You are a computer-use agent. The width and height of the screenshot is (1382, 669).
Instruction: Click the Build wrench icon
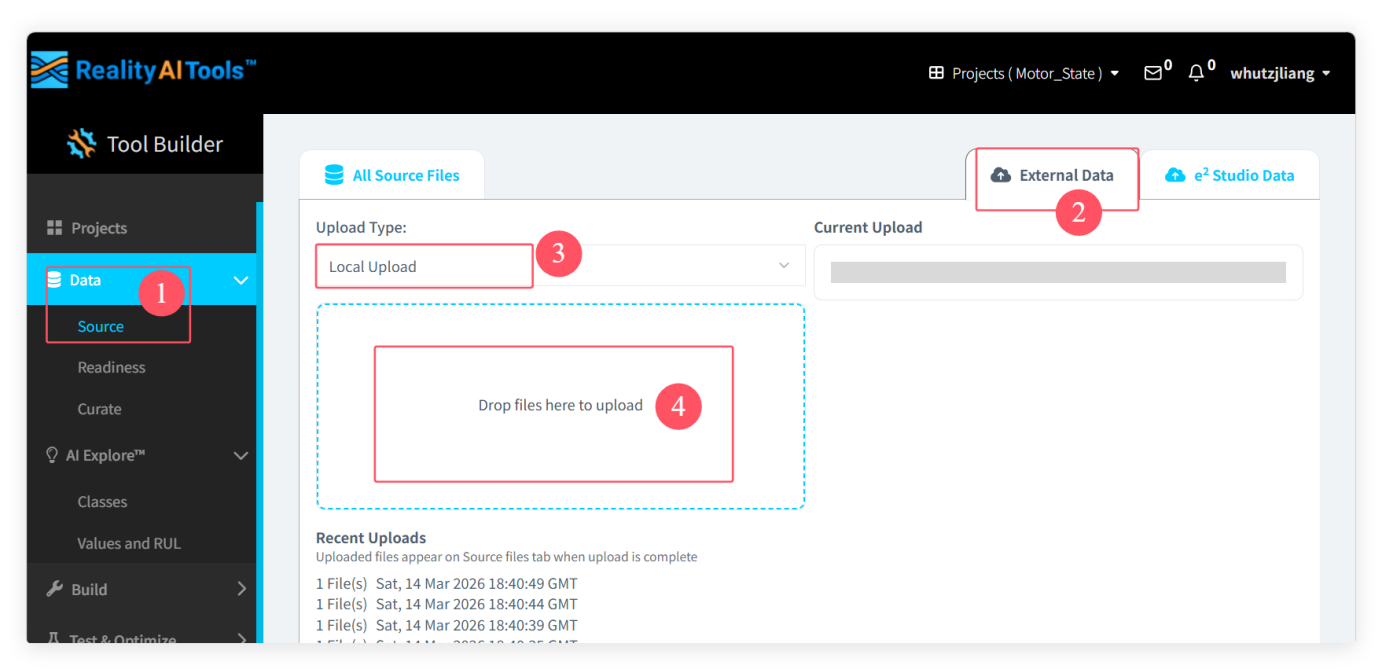tap(55, 589)
